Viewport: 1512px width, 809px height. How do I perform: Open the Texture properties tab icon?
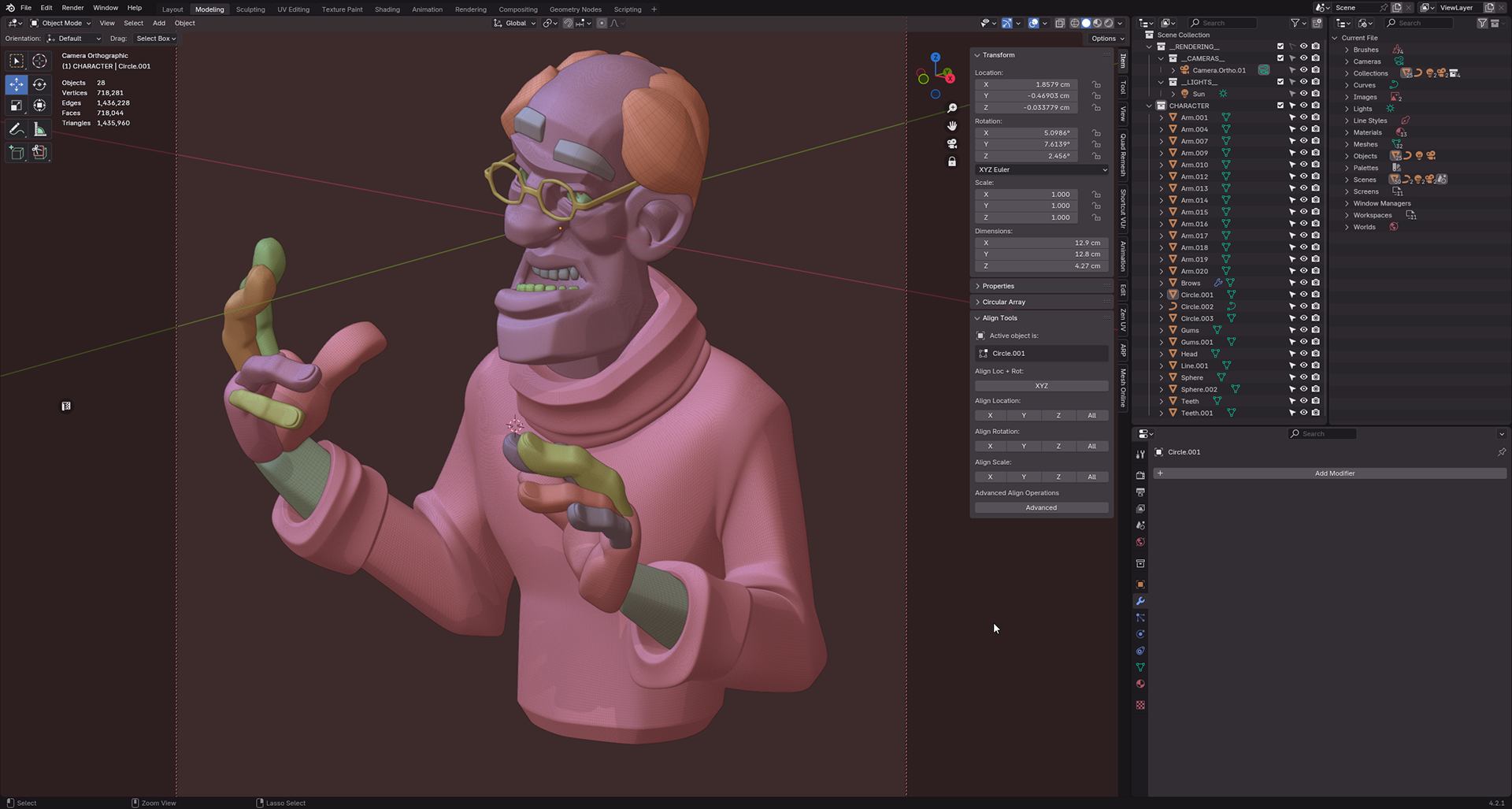(x=1140, y=705)
